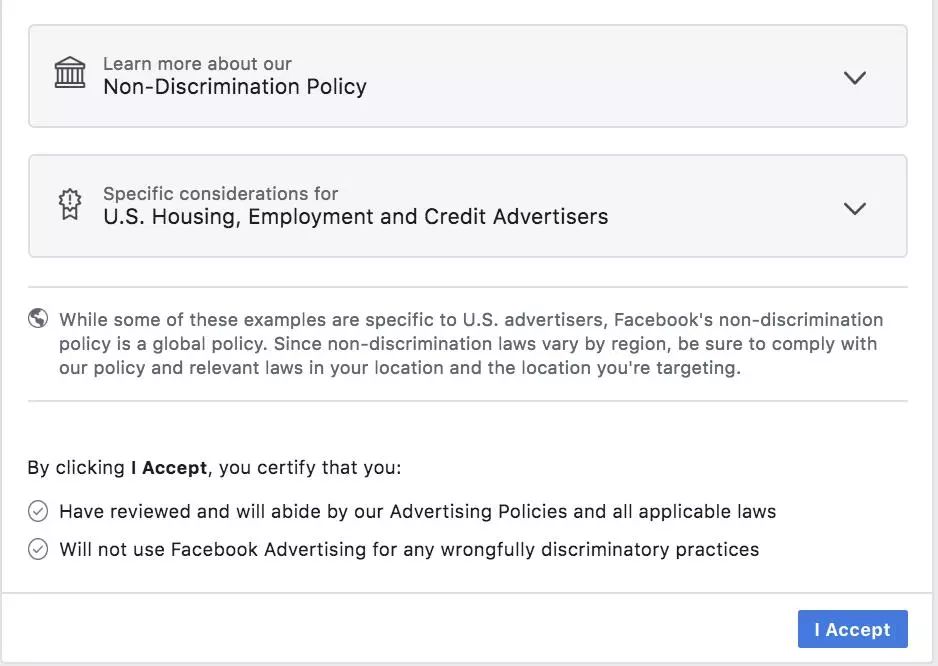Viewport: 938px width, 666px height.
Task: Select the "Have reviewed and will abide" statement
Action: 417,512
